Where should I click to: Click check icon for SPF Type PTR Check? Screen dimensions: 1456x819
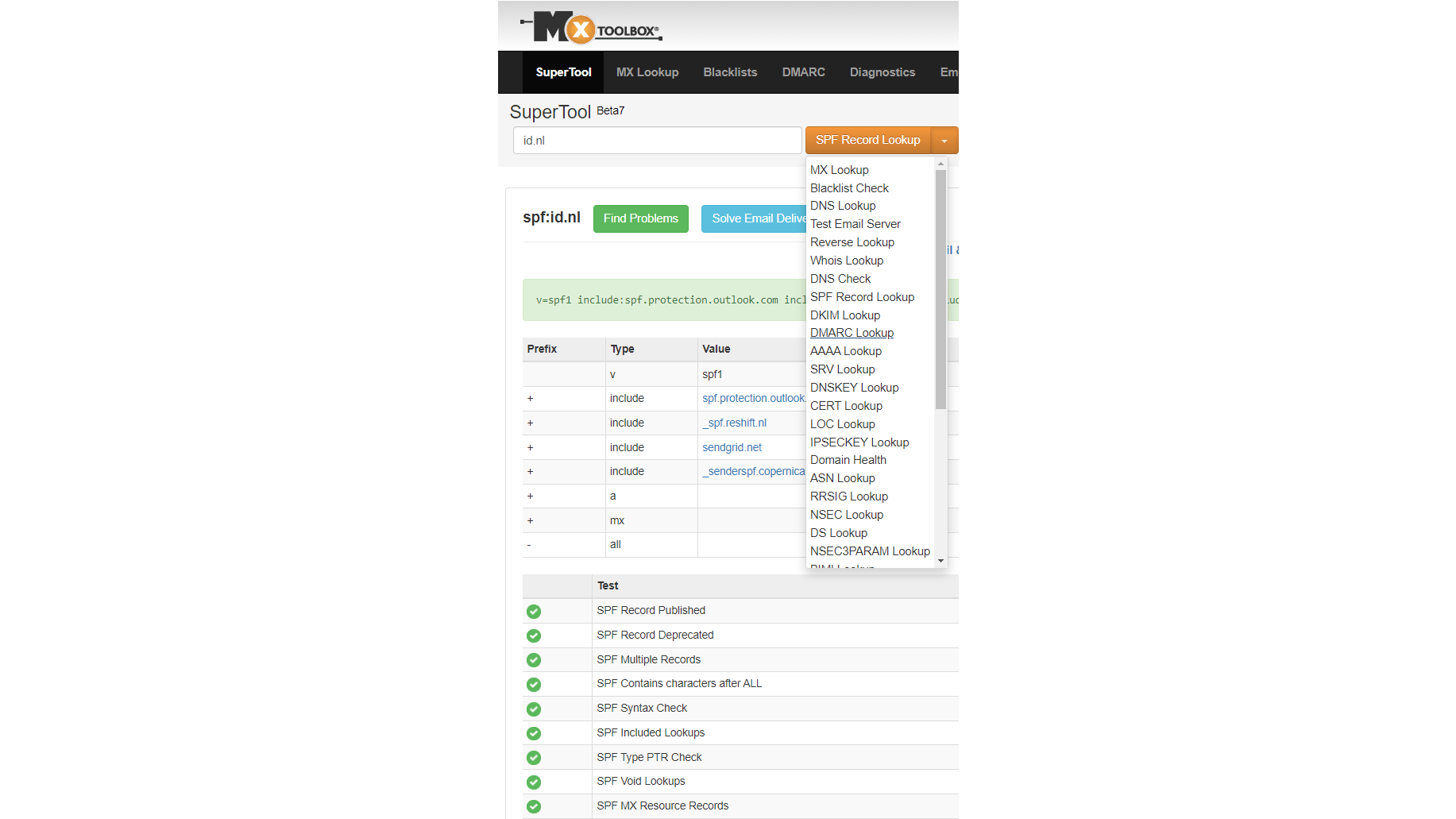534,758
